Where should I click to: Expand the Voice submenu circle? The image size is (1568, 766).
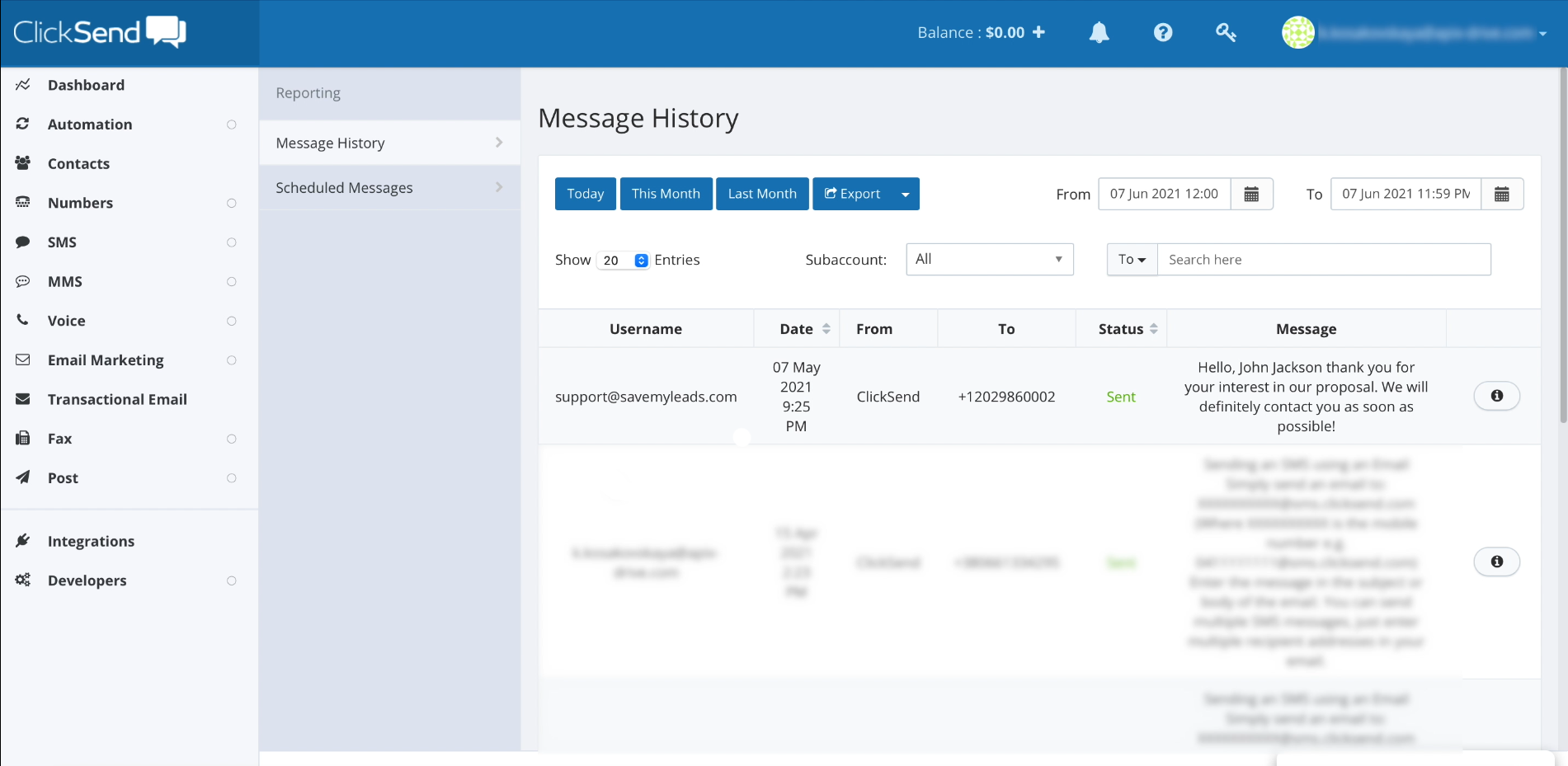(232, 321)
